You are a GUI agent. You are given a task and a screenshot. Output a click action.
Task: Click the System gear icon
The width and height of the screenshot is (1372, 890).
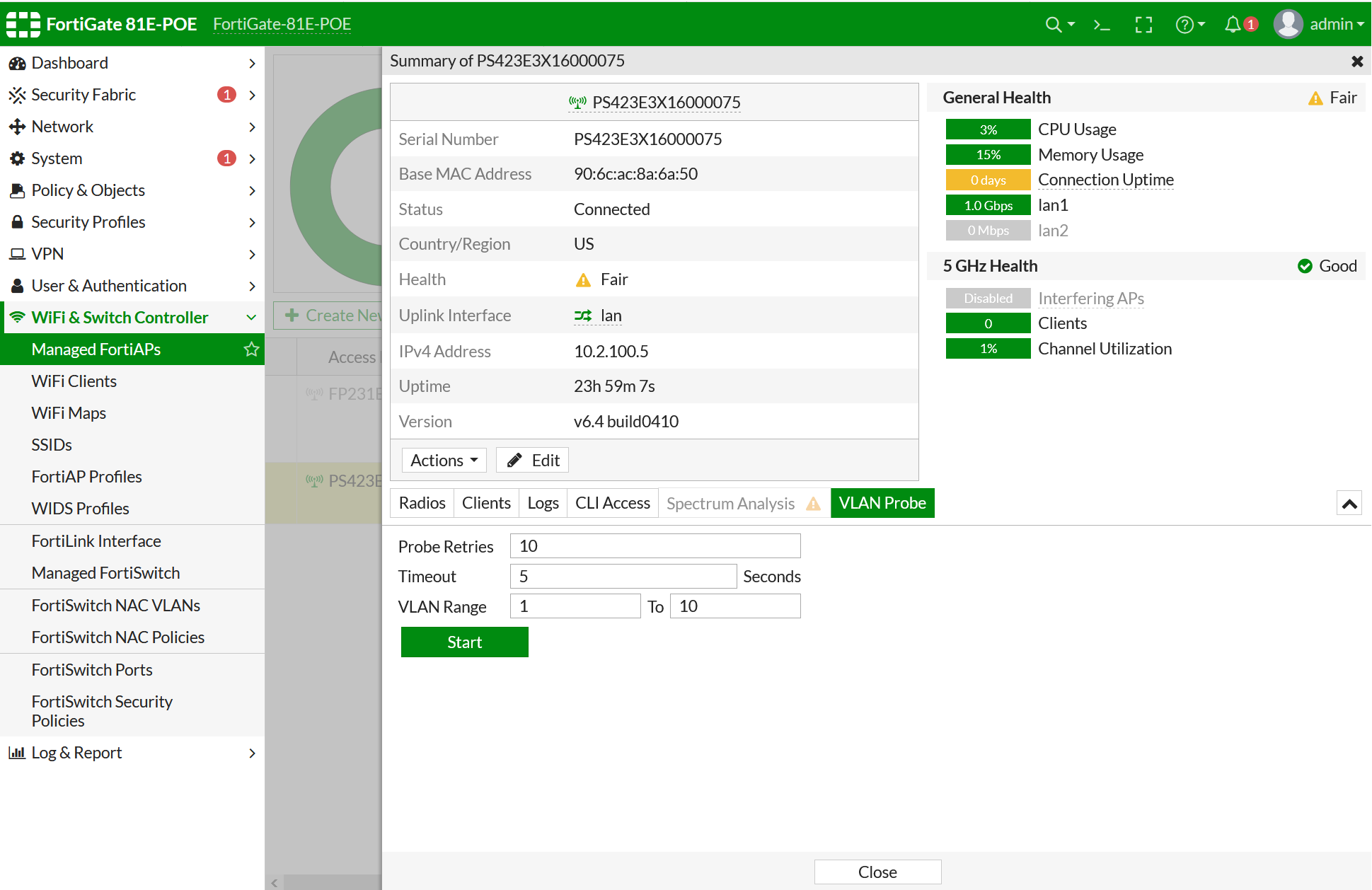pyautogui.click(x=17, y=159)
